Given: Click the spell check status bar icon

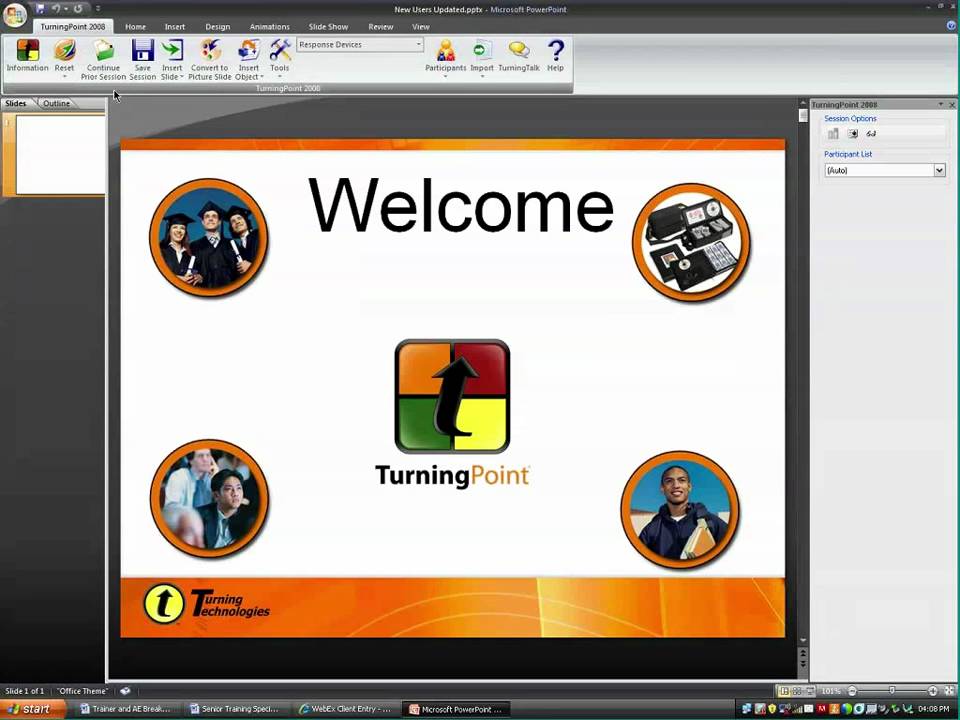Looking at the screenshot, I should coord(125,691).
